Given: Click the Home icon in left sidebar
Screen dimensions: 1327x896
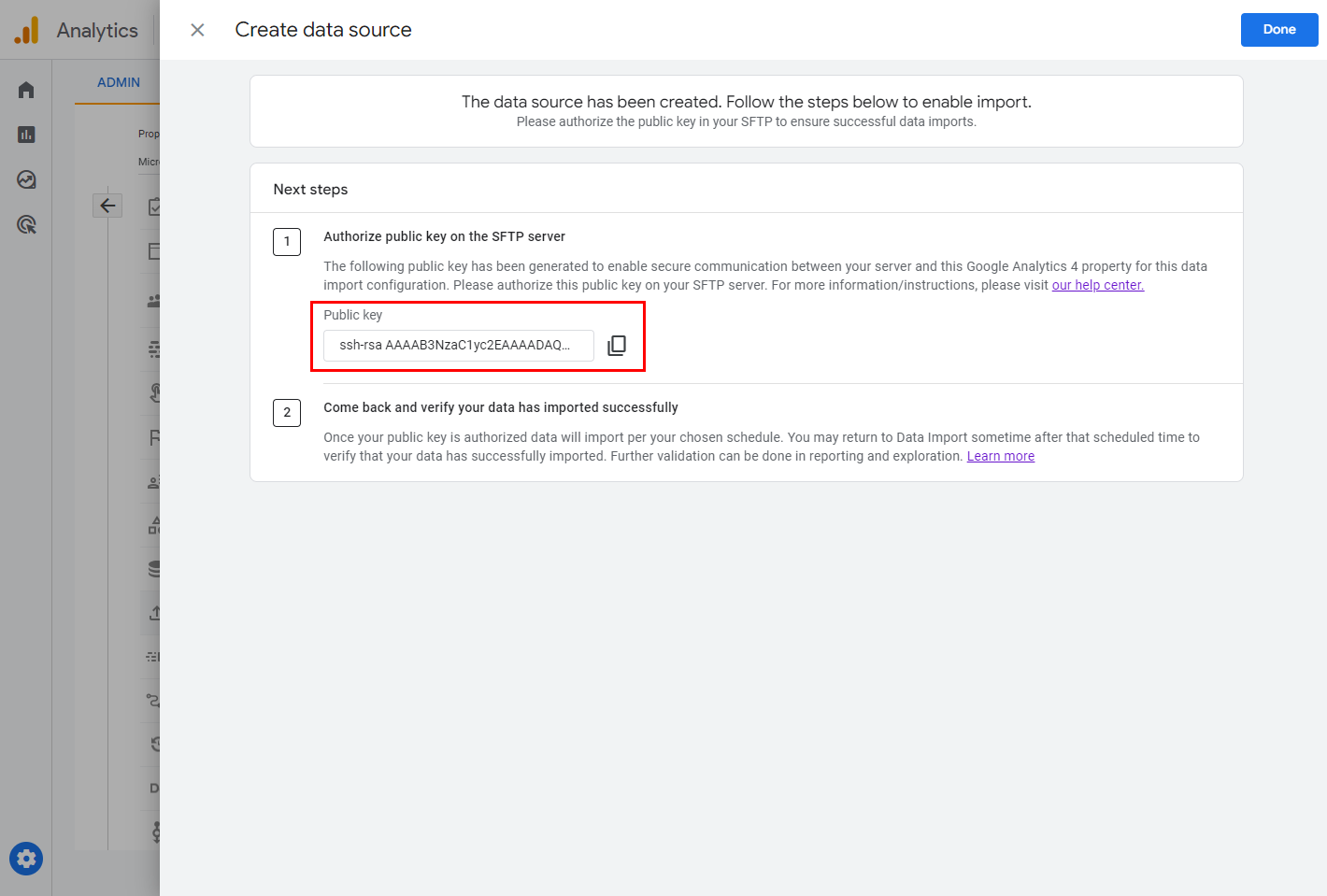Looking at the screenshot, I should pos(26,90).
